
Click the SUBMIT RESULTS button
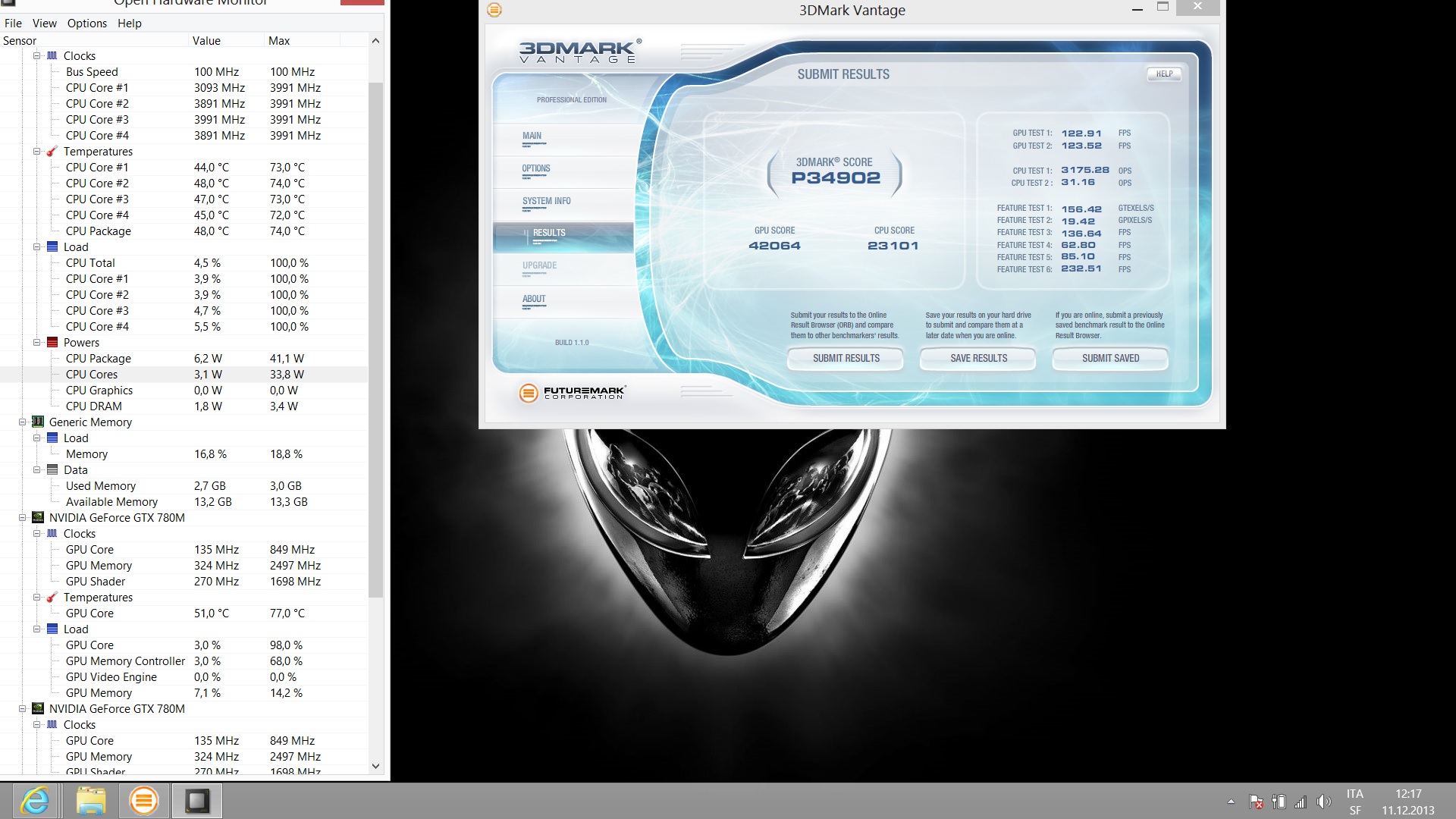click(x=846, y=359)
